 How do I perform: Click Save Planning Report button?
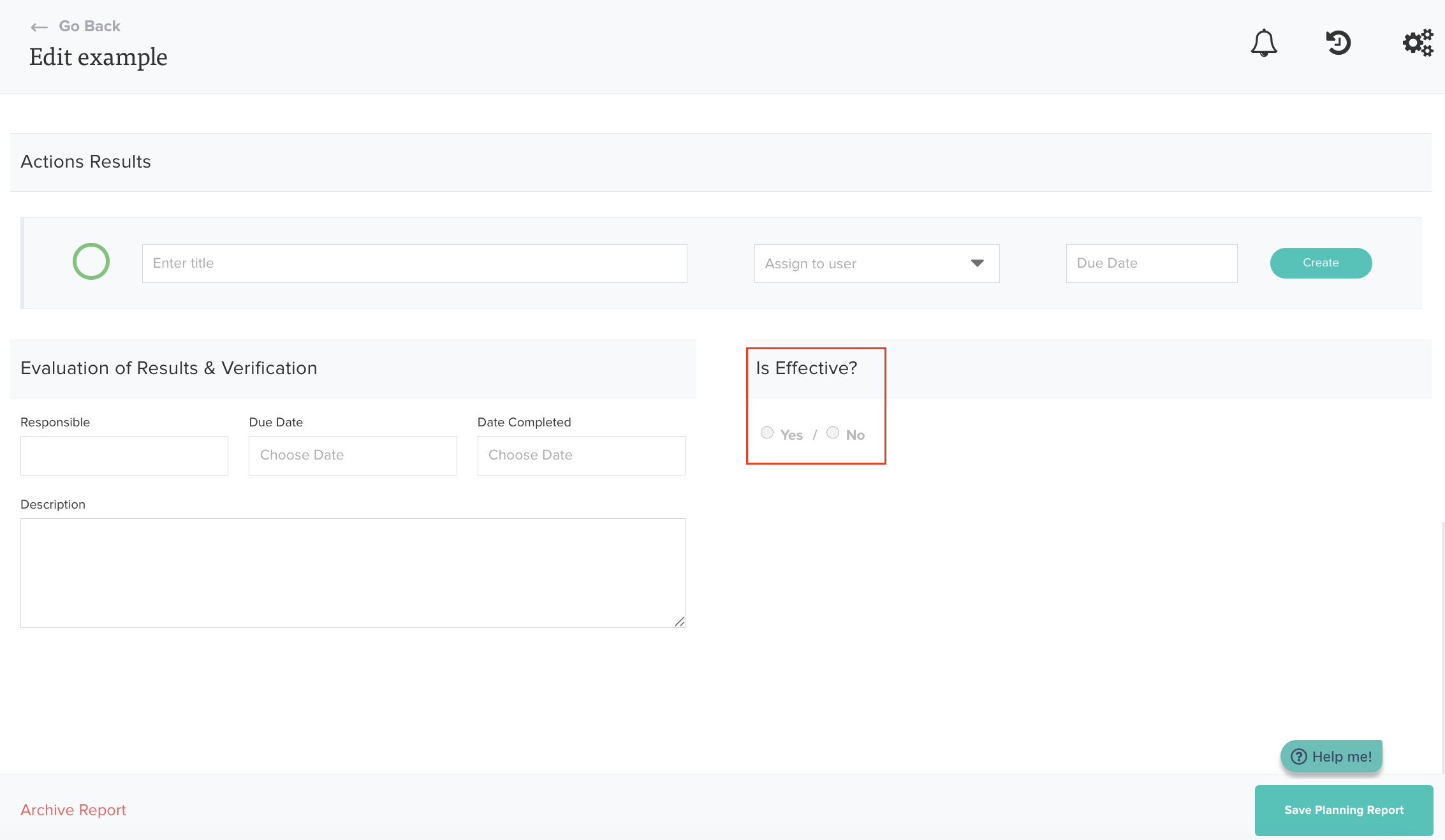pyautogui.click(x=1344, y=810)
